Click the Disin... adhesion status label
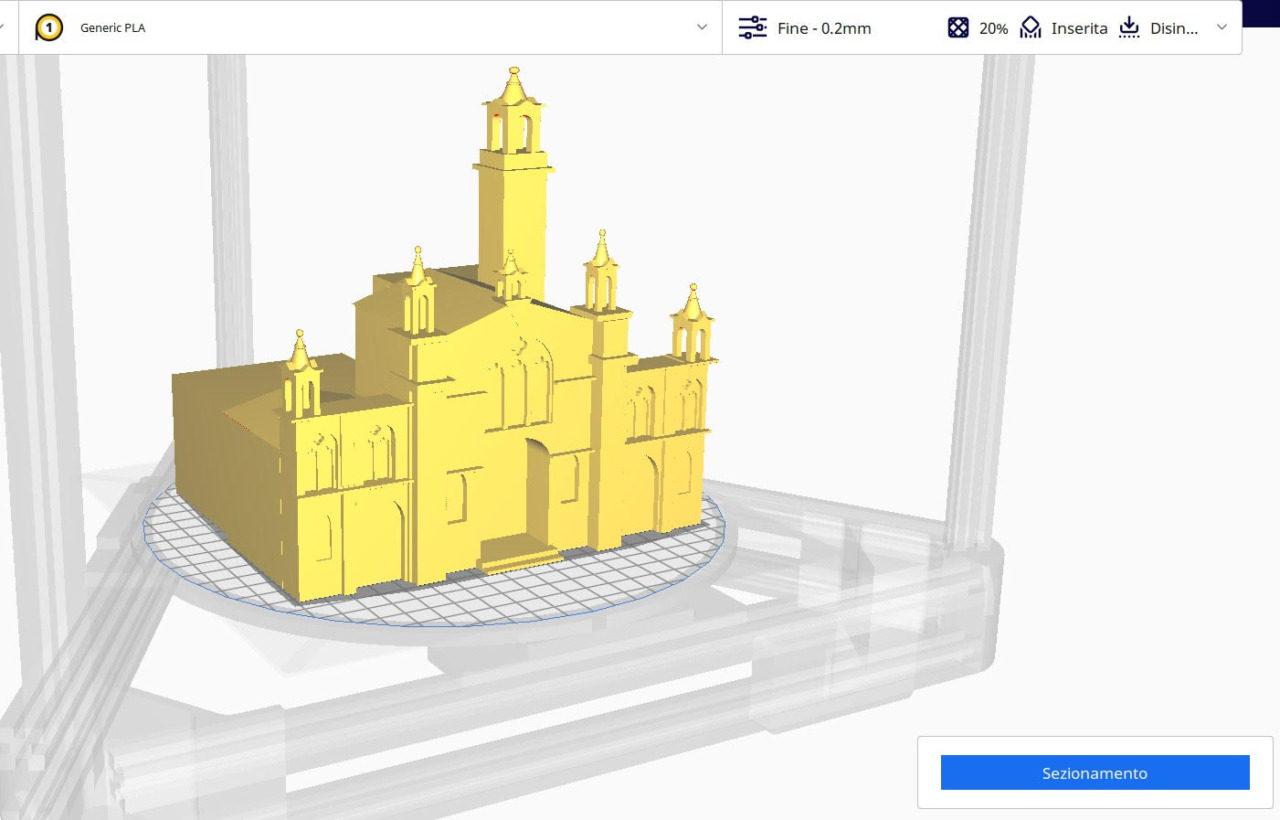Image resolution: width=1280 pixels, height=820 pixels. tap(1174, 28)
